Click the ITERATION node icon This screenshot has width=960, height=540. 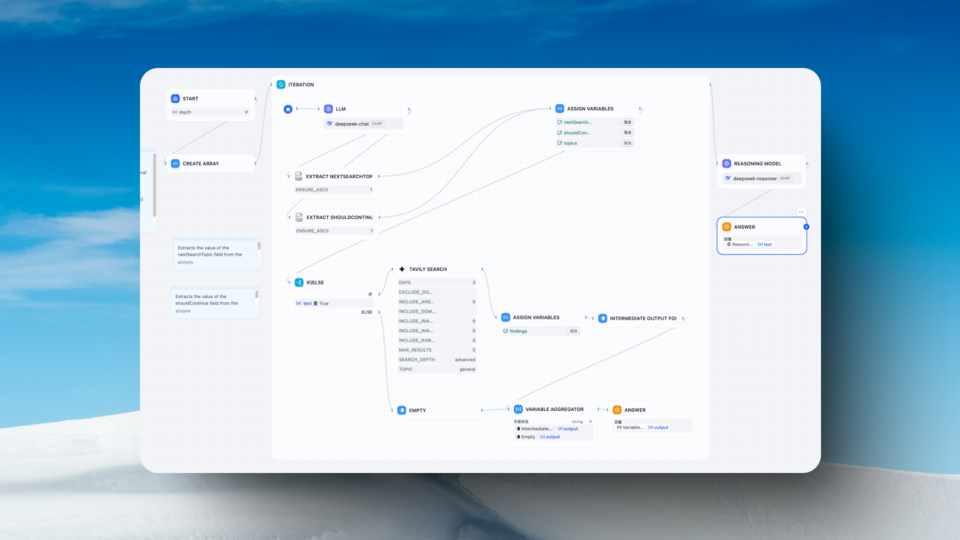pos(281,85)
